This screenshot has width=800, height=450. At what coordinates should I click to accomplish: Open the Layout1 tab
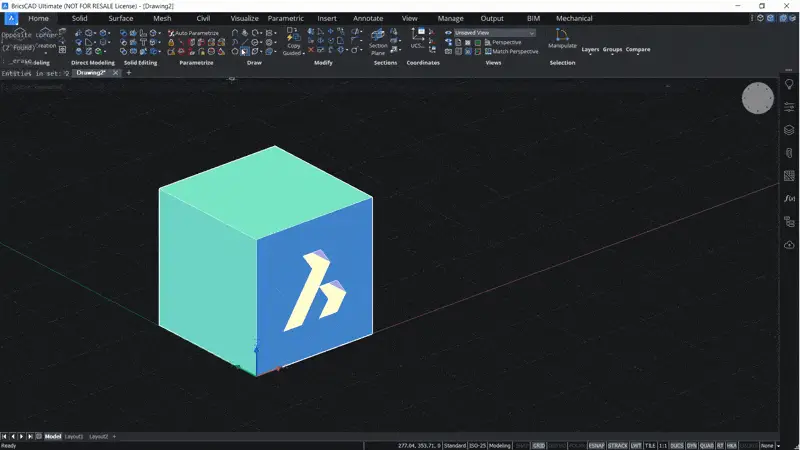point(75,437)
